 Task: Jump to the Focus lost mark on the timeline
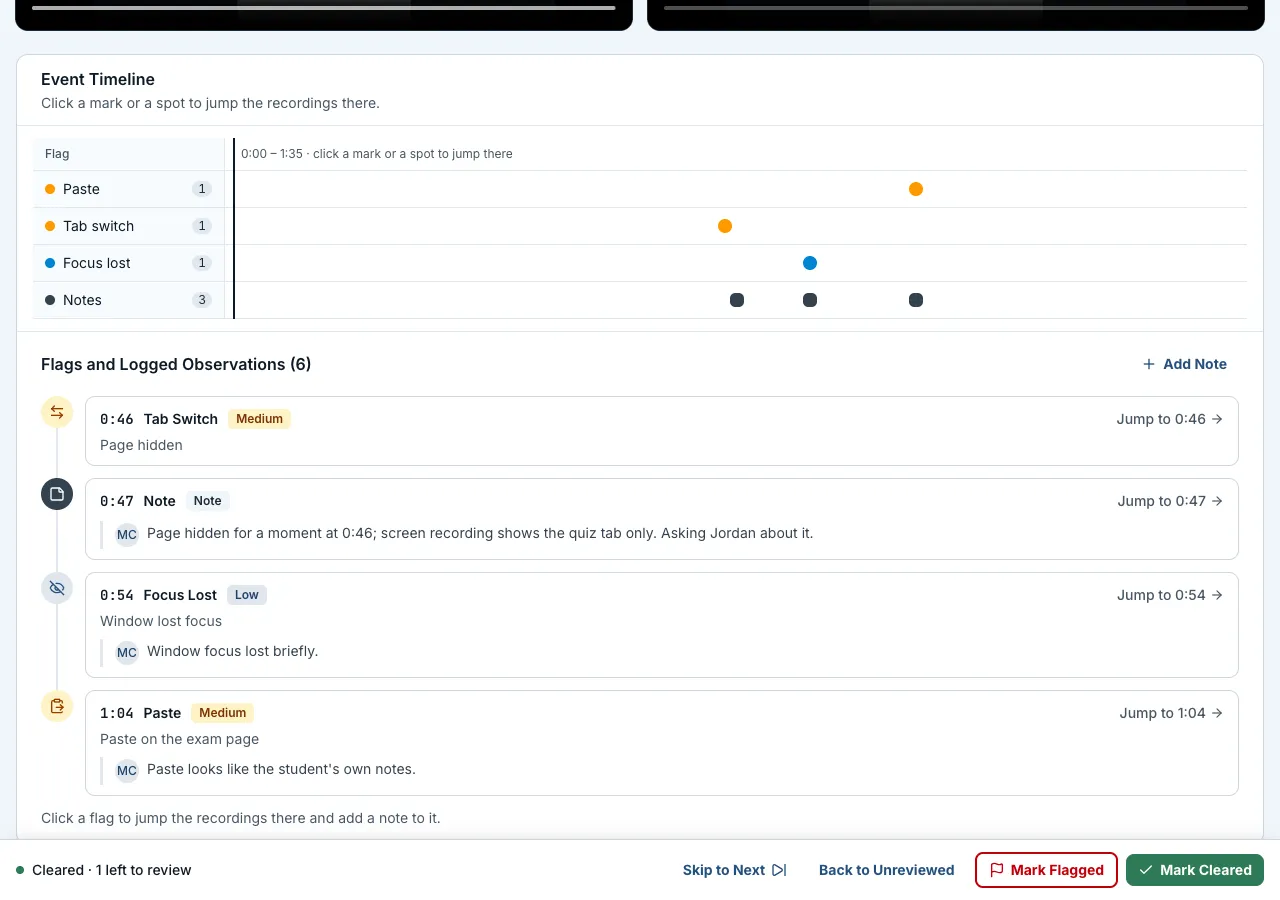810,263
